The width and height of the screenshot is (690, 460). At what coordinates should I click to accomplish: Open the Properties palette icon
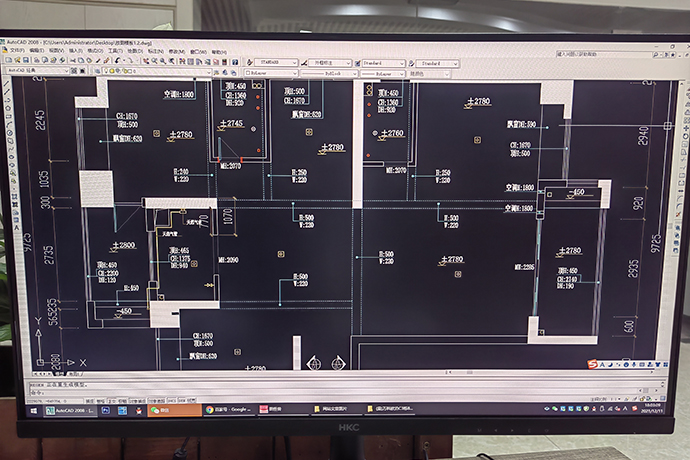point(182,61)
